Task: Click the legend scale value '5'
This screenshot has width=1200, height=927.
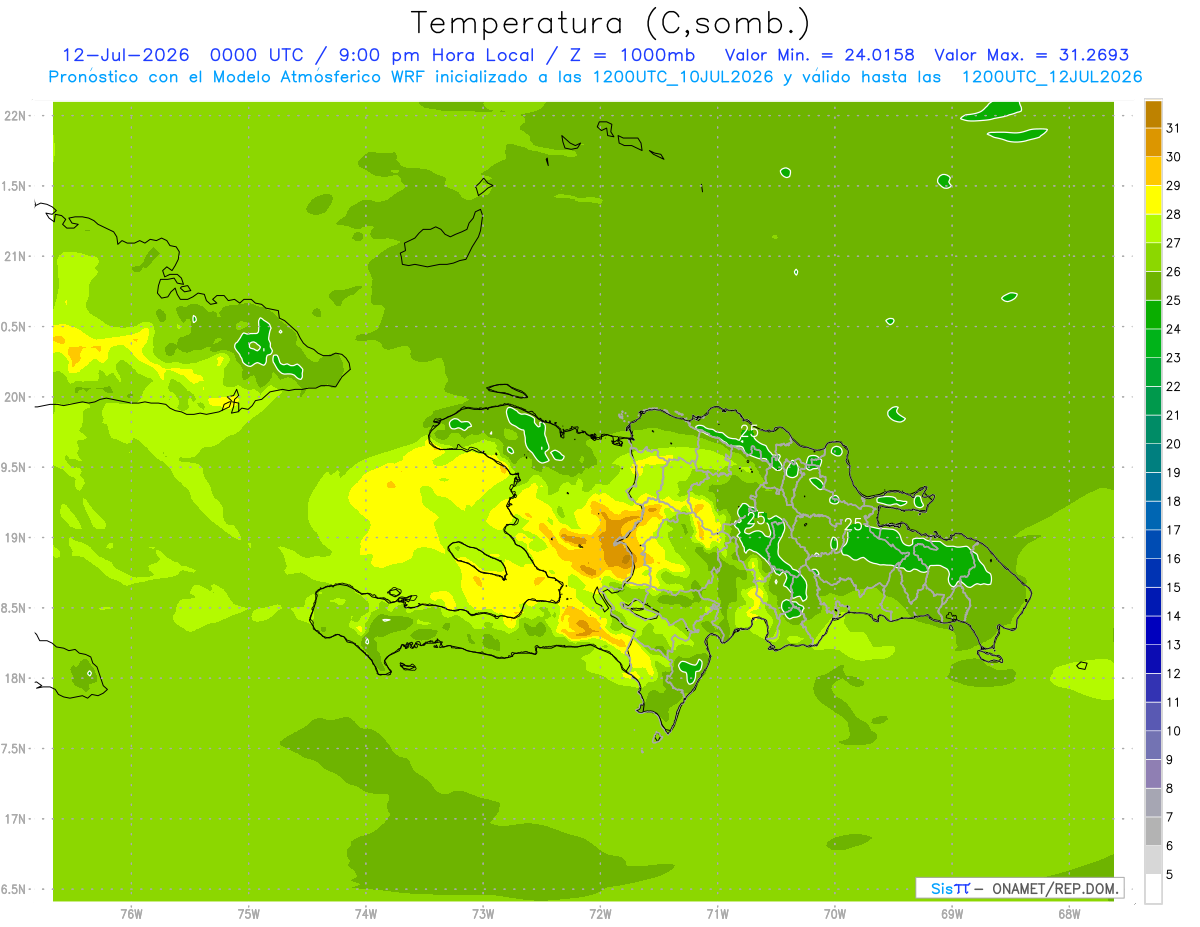Action: pyautogui.click(x=1171, y=875)
